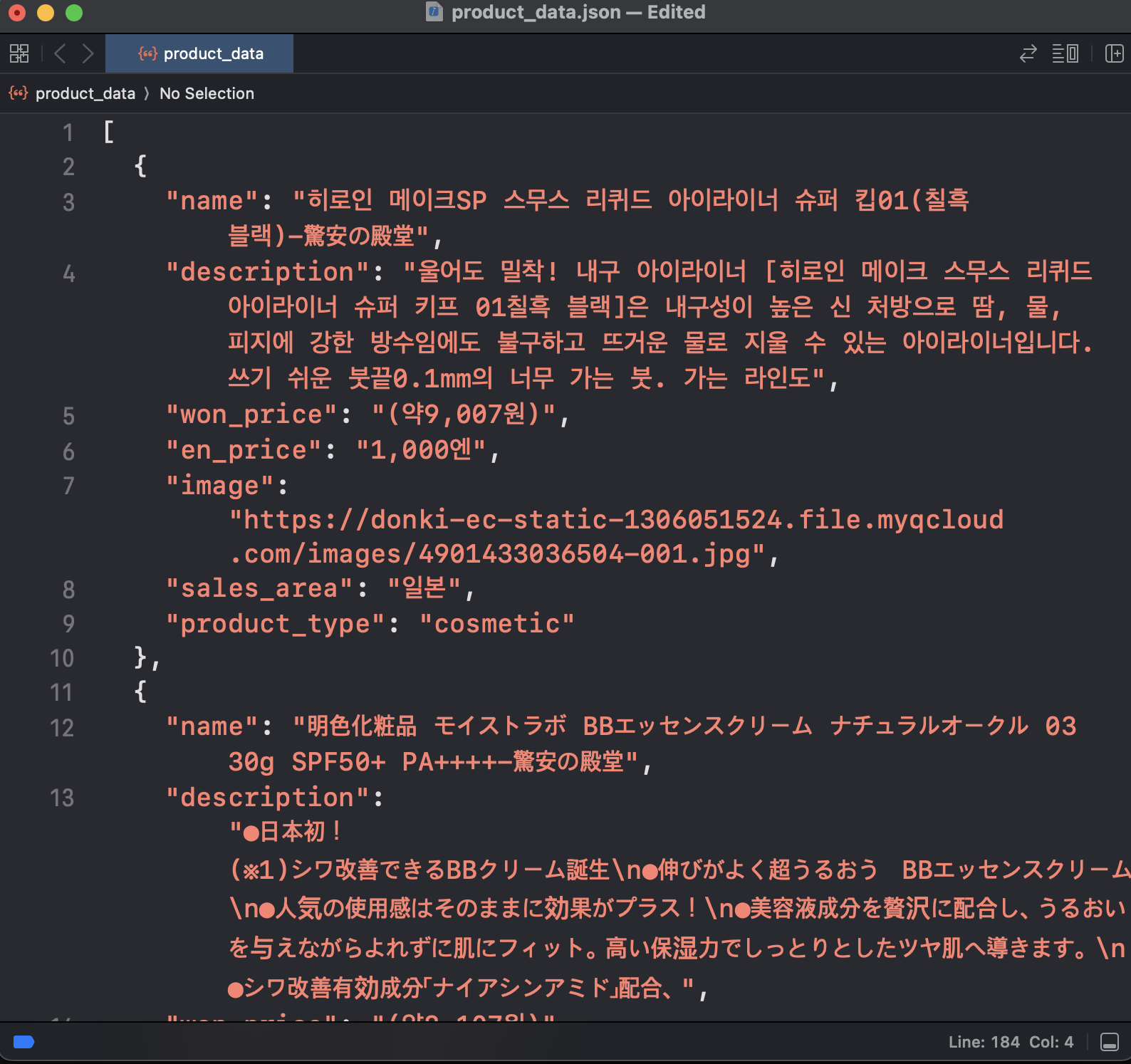Image resolution: width=1131 pixels, height=1064 pixels.
Task: Adjust editor options with lines icon
Action: [x=1065, y=53]
